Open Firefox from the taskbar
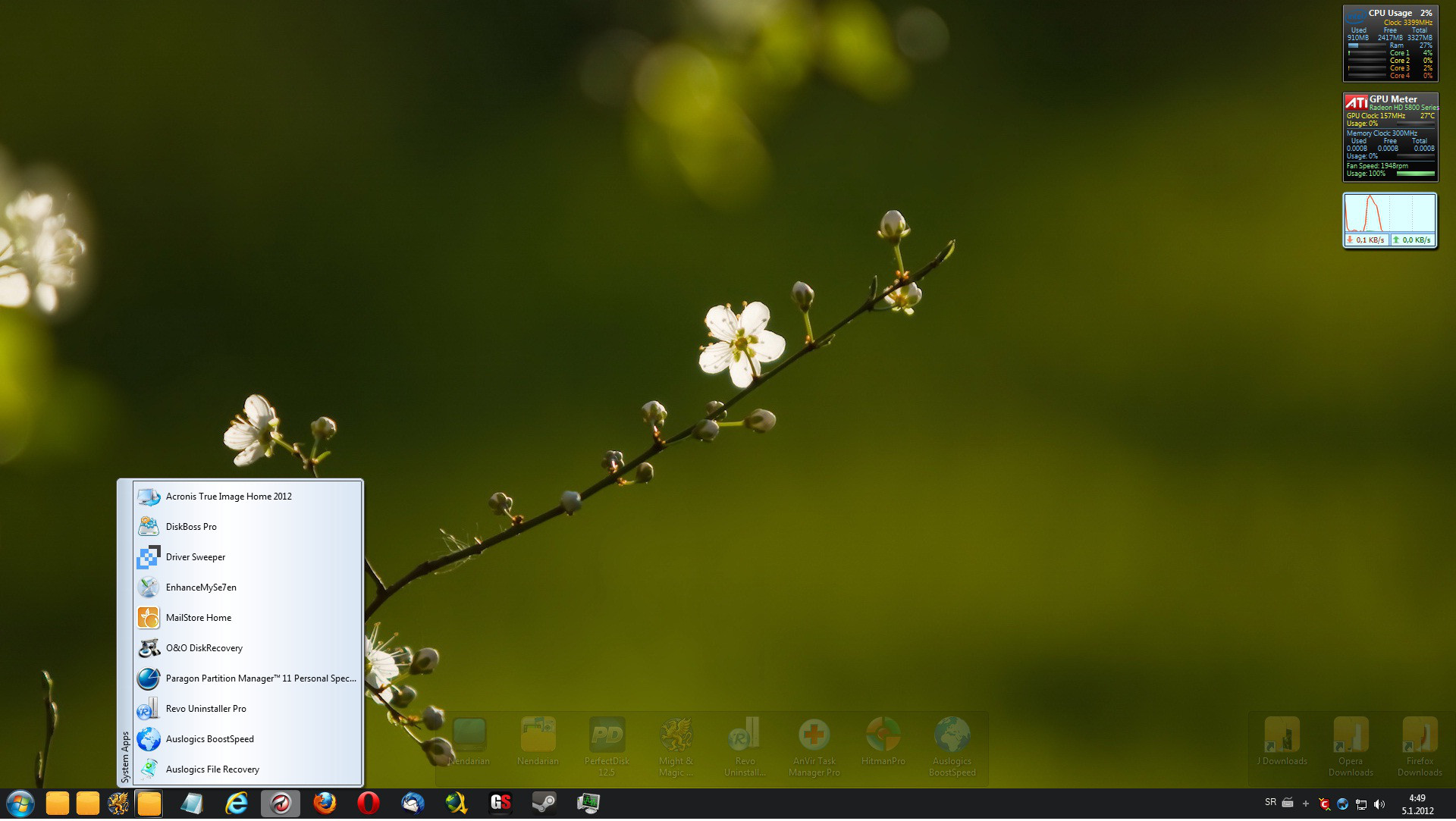 point(325,804)
